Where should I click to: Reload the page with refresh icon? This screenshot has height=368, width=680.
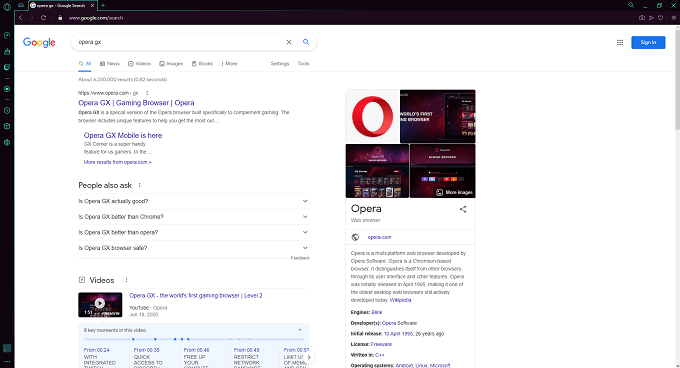tap(43, 18)
